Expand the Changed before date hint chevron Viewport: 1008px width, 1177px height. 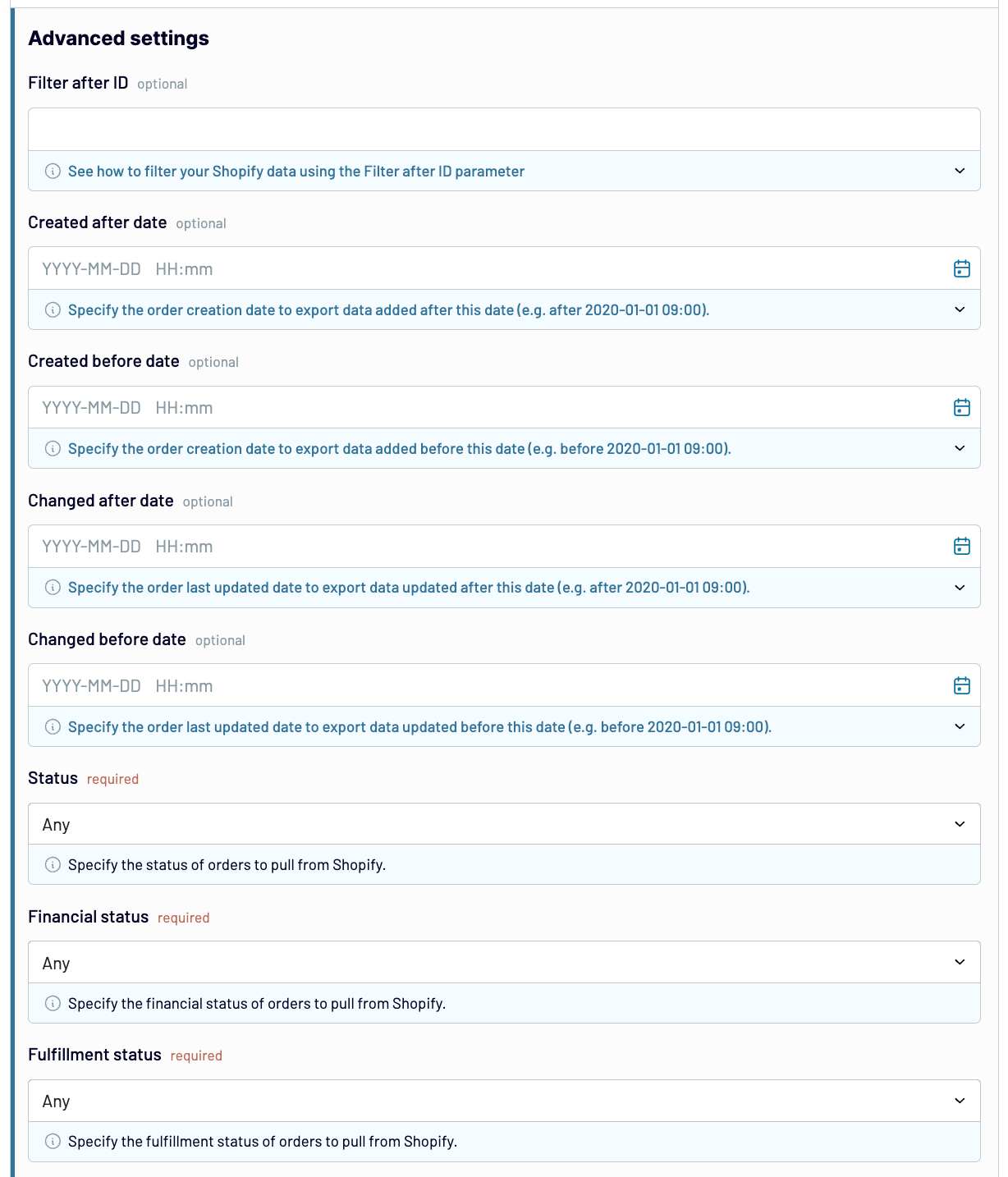click(x=960, y=727)
